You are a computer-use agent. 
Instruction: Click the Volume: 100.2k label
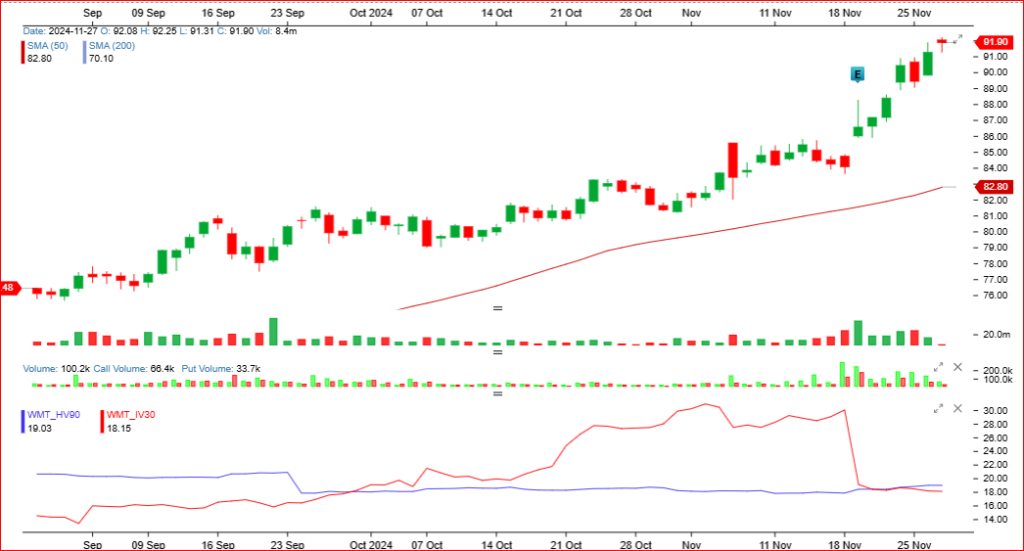pos(57,369)
